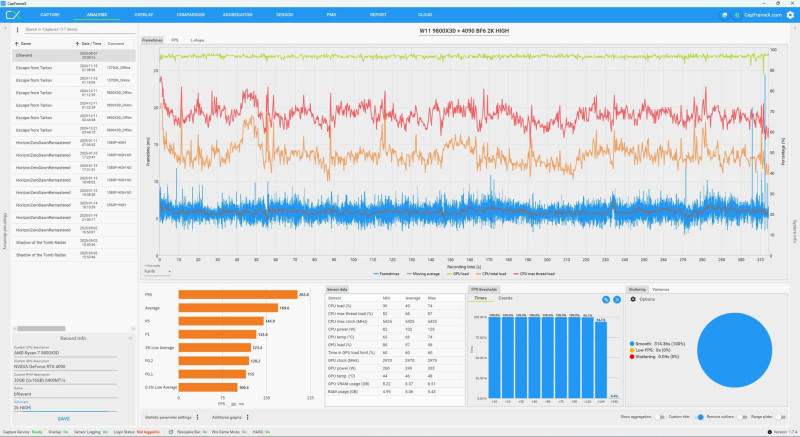Screen dimensions: 800x437
Task: Open the SENSOR tab
Action: 284,15
